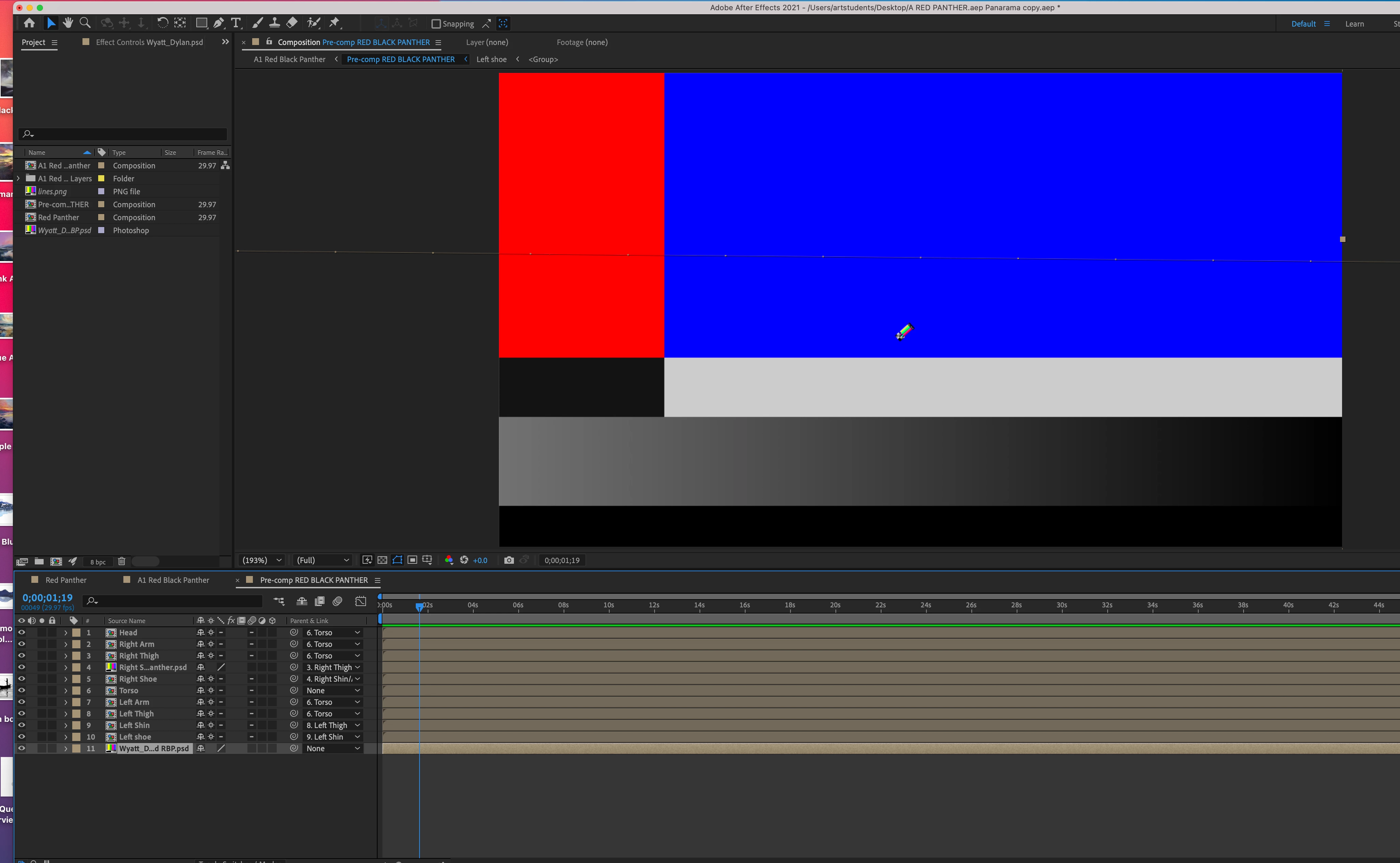Enable the Snapping checkbox

coord(437,24)
